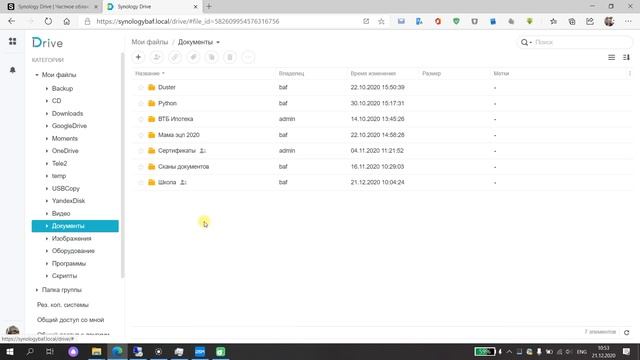The width and height of the screenshot is (640, 360).
Task: Open Рез. коп. системы category
Action: pyautogui.click(x=63, y=305)
